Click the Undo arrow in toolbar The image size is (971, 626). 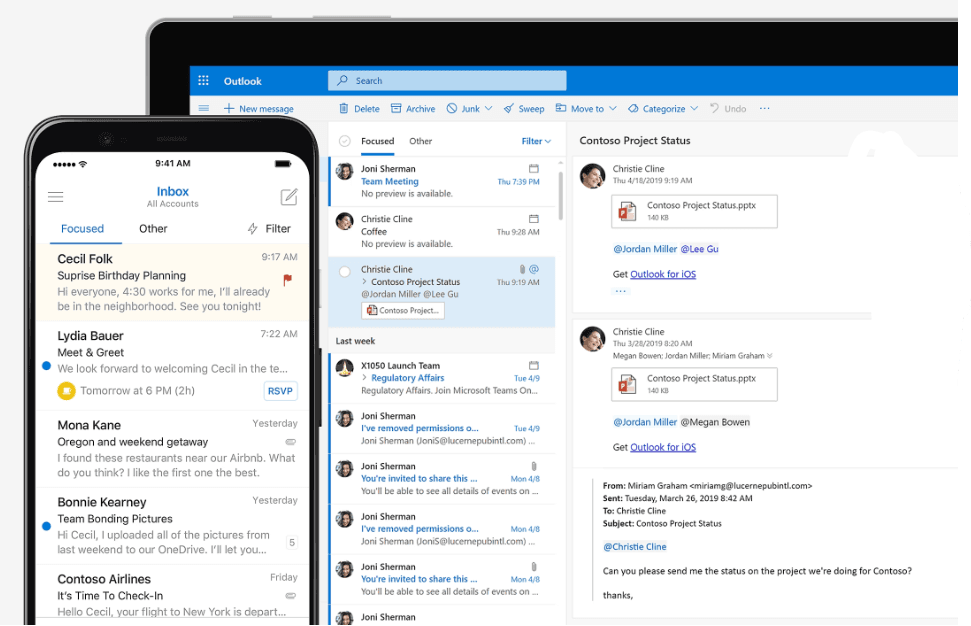pos(714,108)
